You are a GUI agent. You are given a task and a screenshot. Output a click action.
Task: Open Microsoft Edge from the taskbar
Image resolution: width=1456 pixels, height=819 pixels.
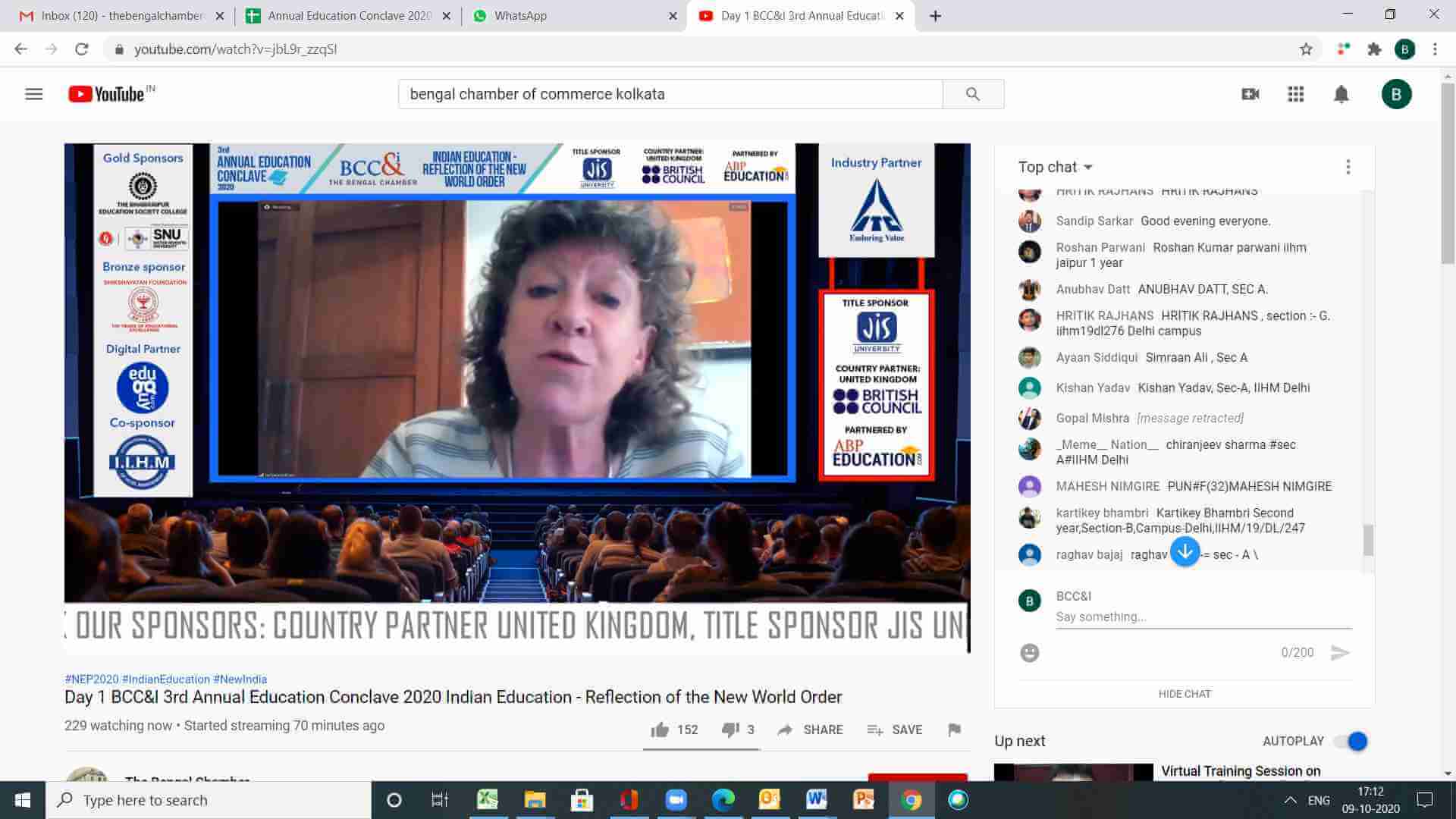[x=723, y=800]
